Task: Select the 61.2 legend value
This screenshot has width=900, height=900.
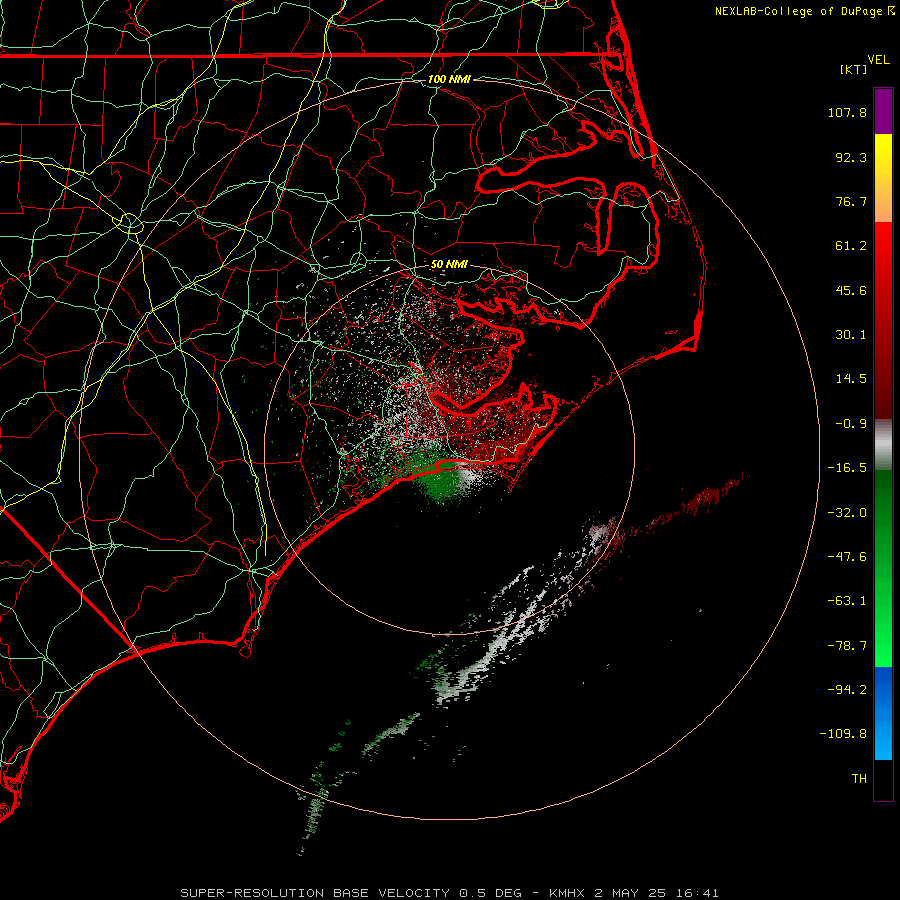Action: pyautogui.click(x=851, y=246)
